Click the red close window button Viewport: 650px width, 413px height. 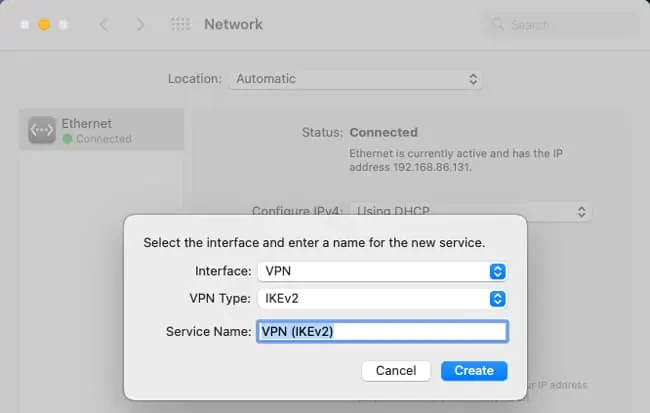pos(22,24)
